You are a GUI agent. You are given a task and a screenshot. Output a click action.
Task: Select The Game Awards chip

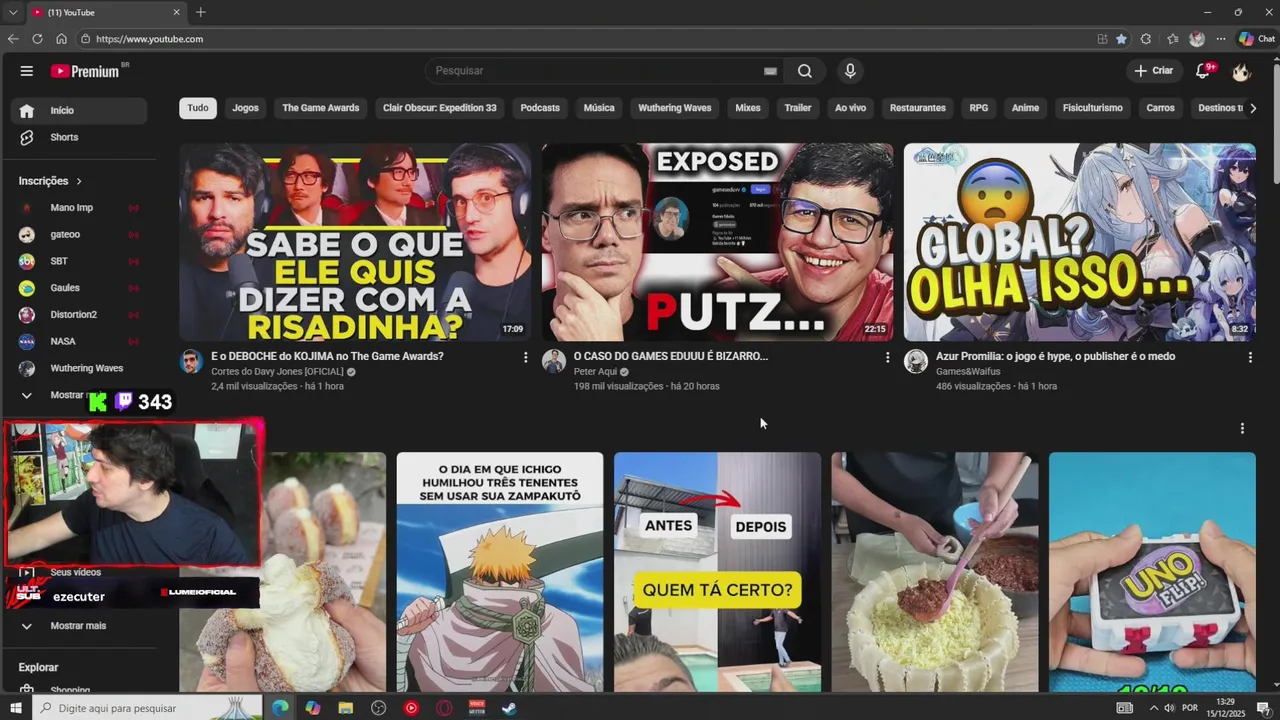(x=320, y=108)
